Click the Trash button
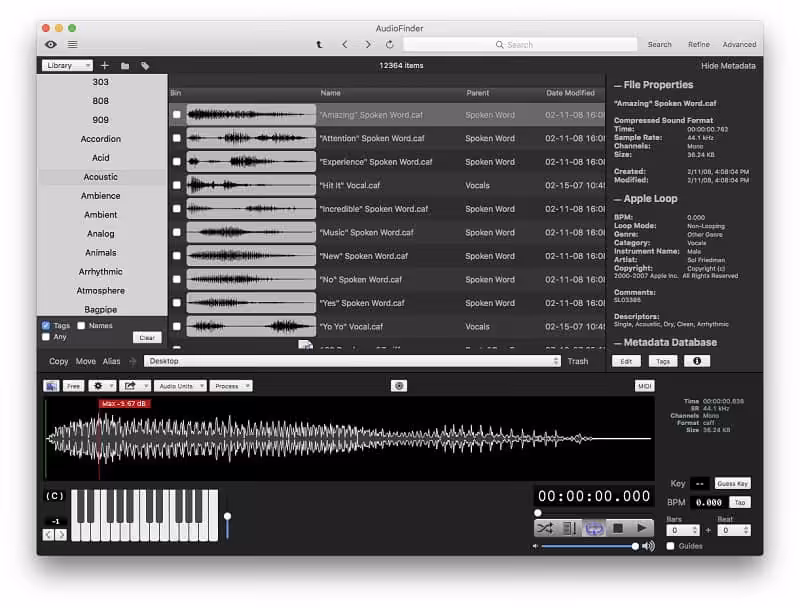 tap(578, 361)
